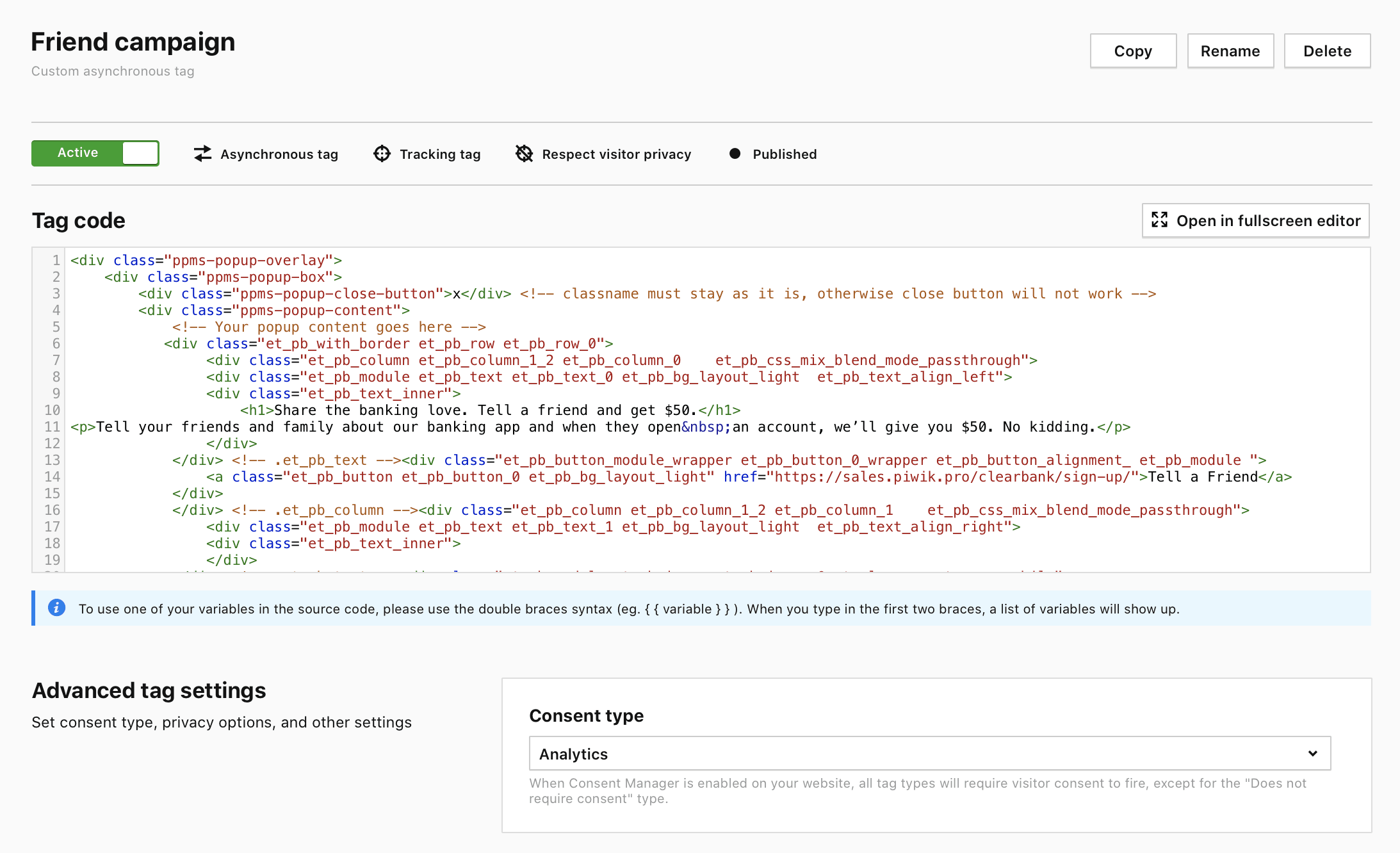Click the Tracking tag label
This screenshot has width=1400, height=853.
pos(440,154)
